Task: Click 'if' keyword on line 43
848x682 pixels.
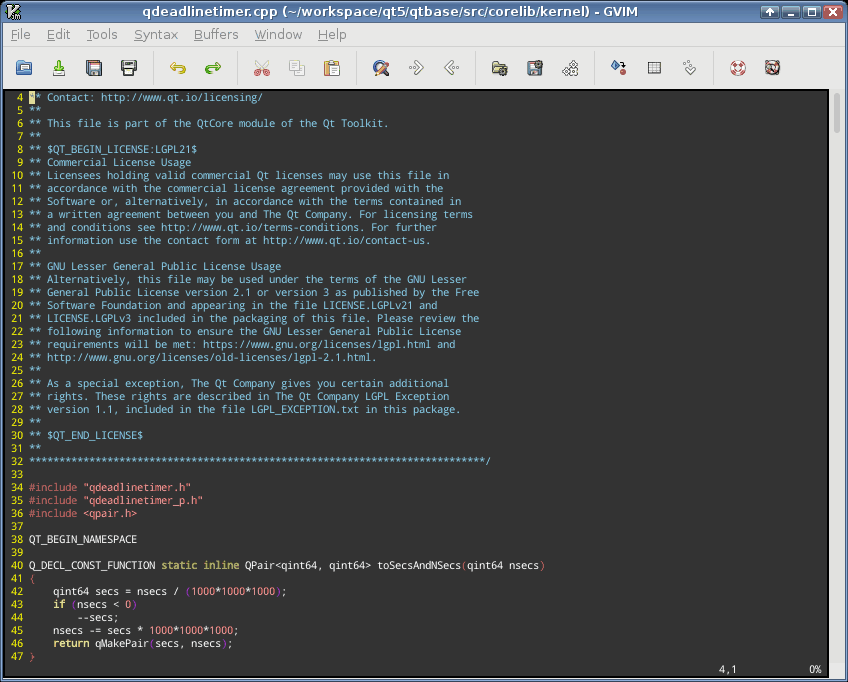Action: pyautogui.click(x=59, y=604)
